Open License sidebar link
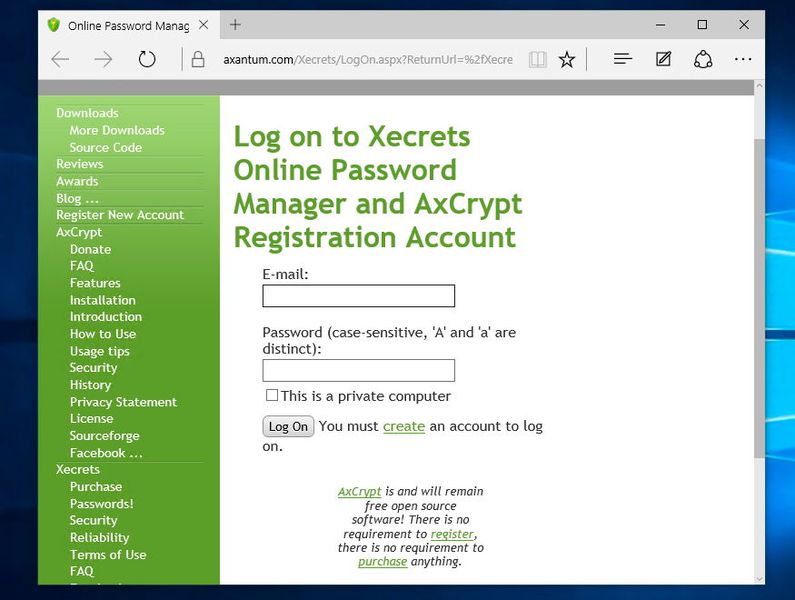Screen dimensions: 795x600 pos(91,418)
